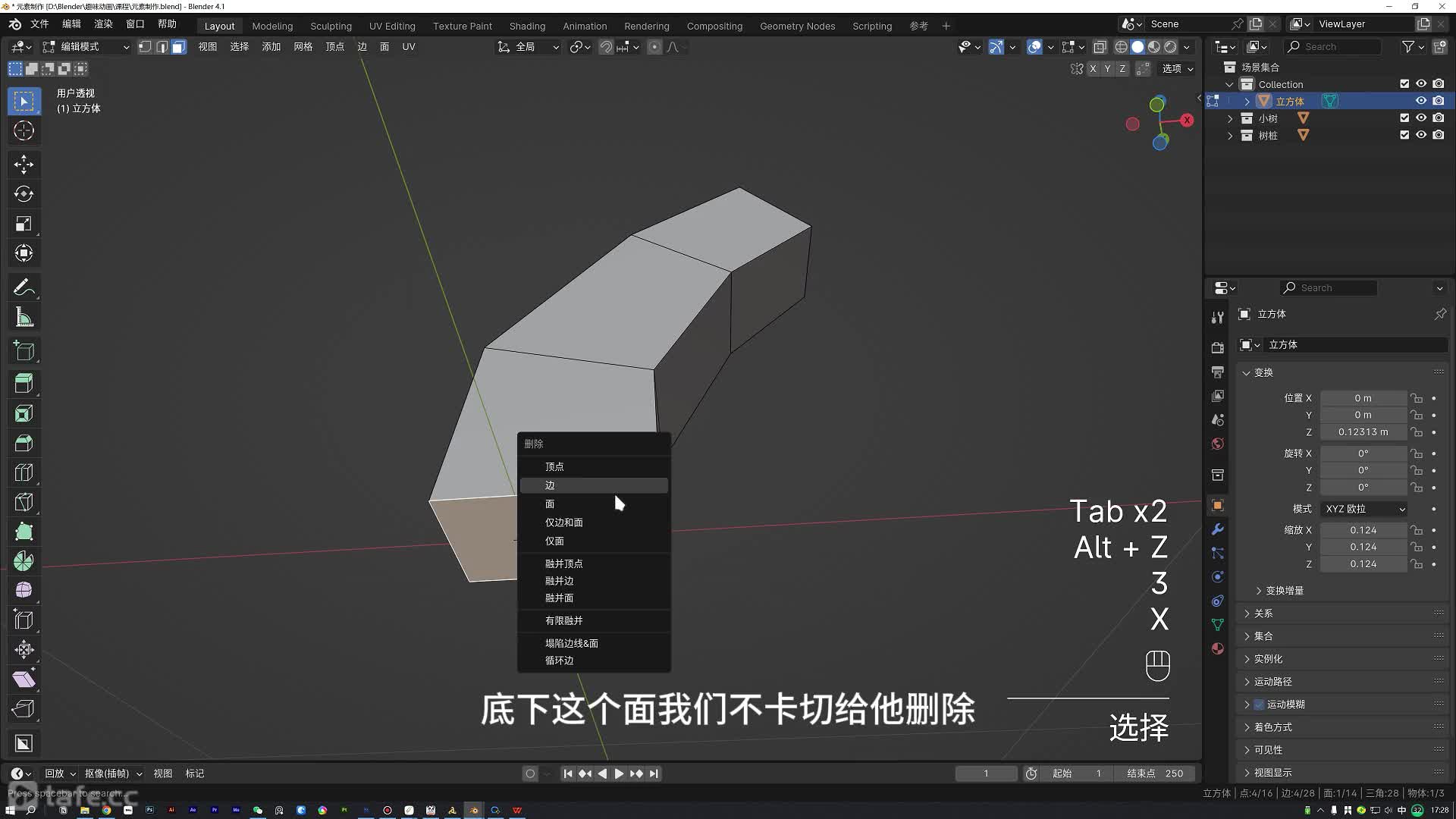Screen dimensions: 1456x819
Task: Select the Poly Build tool
Action: 24,532
